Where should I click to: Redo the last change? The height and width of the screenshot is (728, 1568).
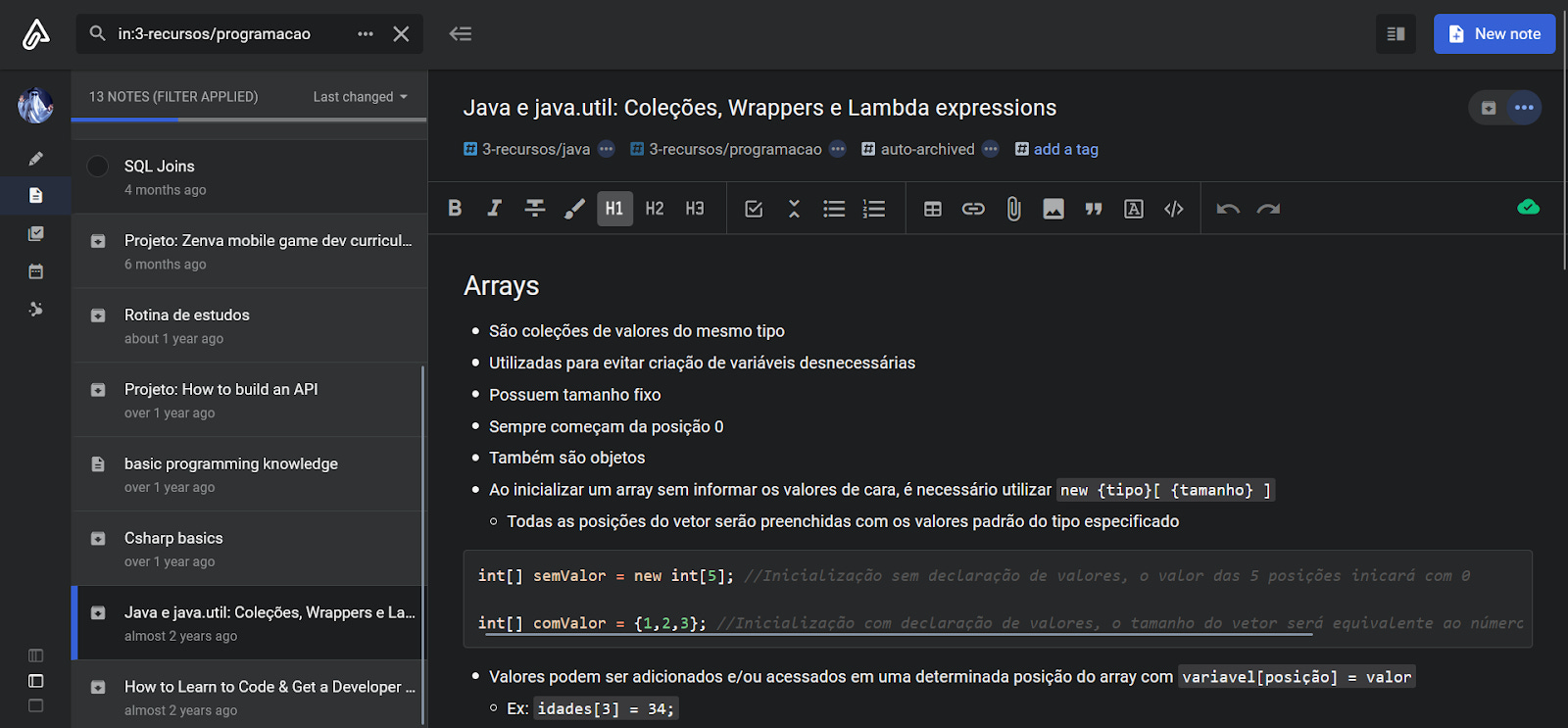(1268, 208)
